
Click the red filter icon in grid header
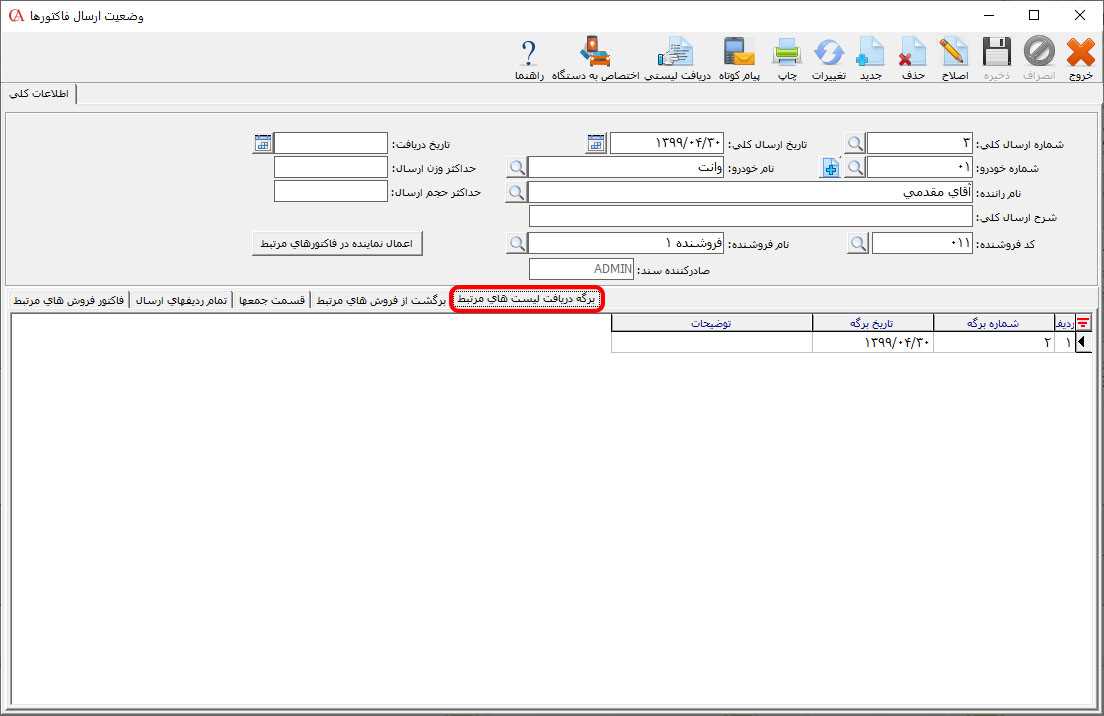point(1082,322)
